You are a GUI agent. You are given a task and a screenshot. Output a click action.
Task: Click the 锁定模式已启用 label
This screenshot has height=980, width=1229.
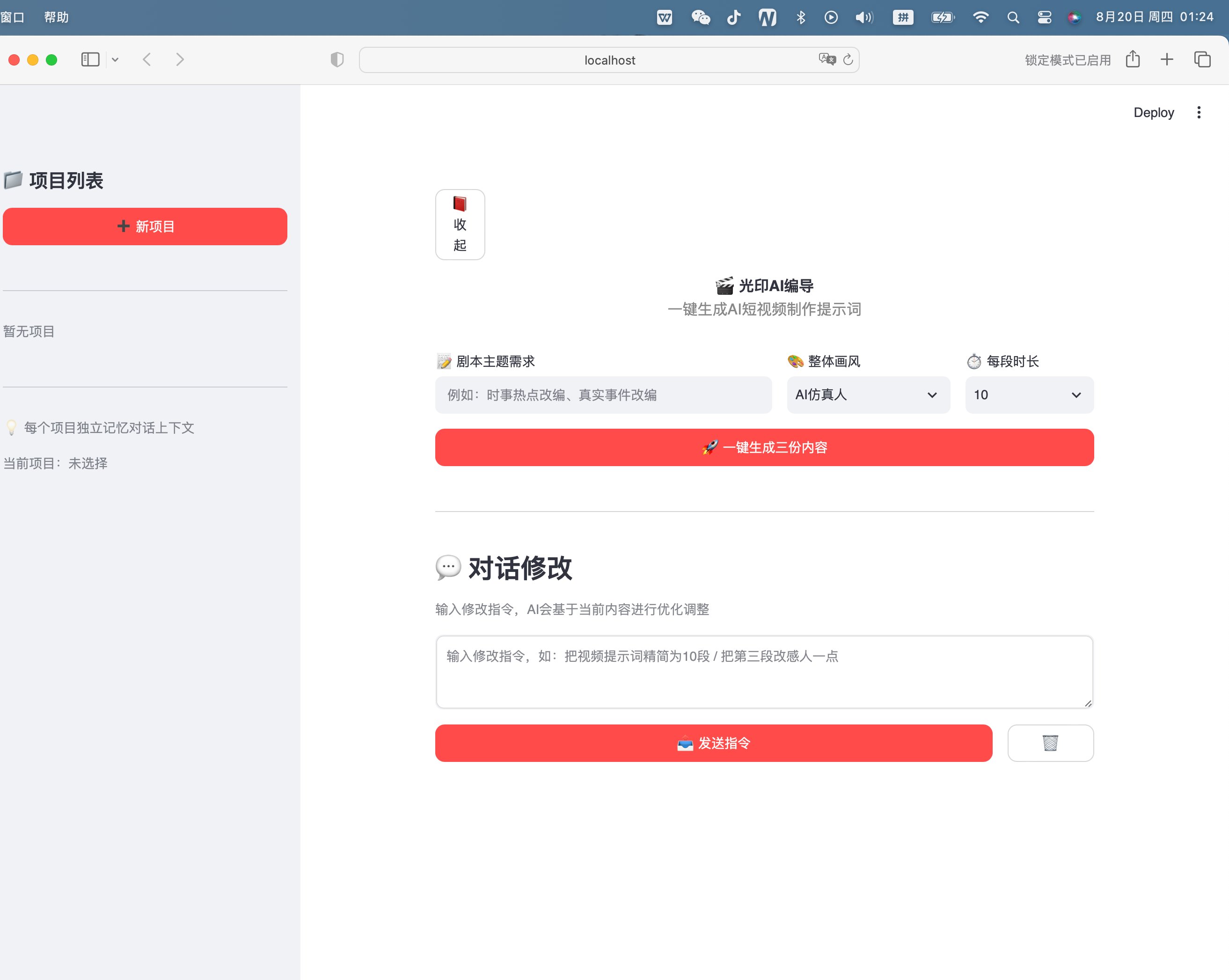point(1068,60)
